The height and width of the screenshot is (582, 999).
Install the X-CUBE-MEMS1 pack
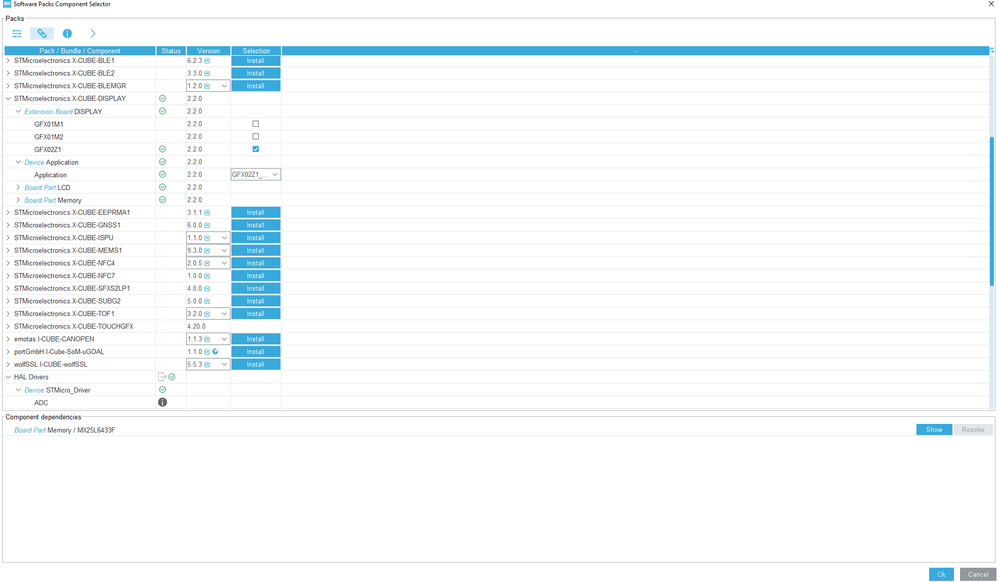tap(255, 251)
